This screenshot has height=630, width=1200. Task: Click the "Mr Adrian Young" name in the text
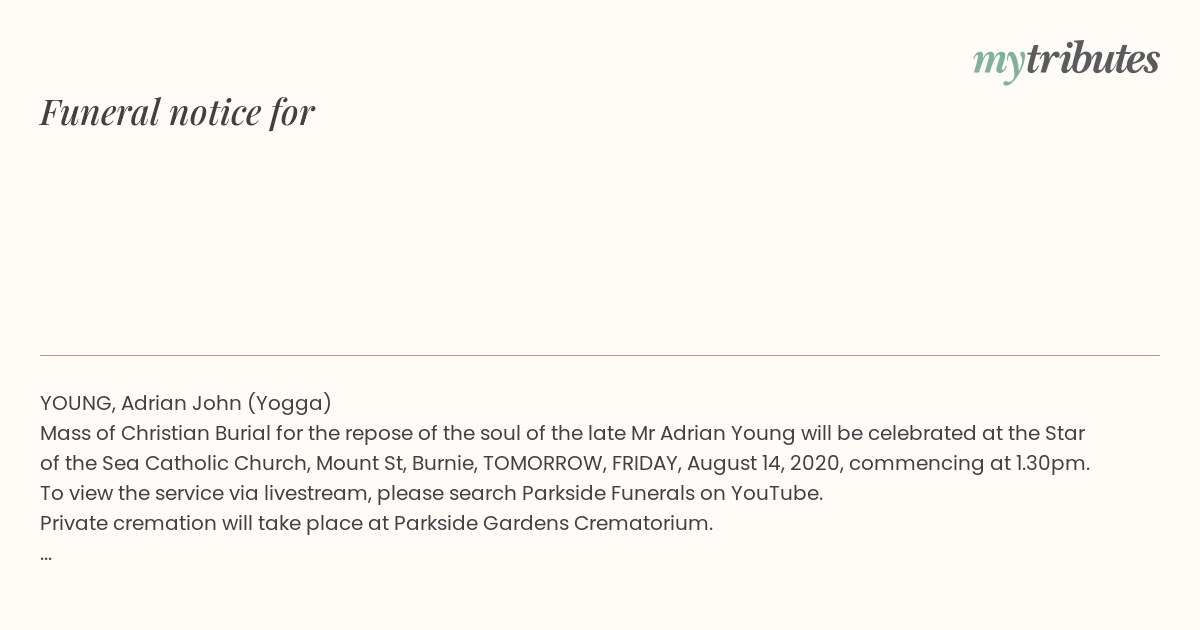[713, 433]
